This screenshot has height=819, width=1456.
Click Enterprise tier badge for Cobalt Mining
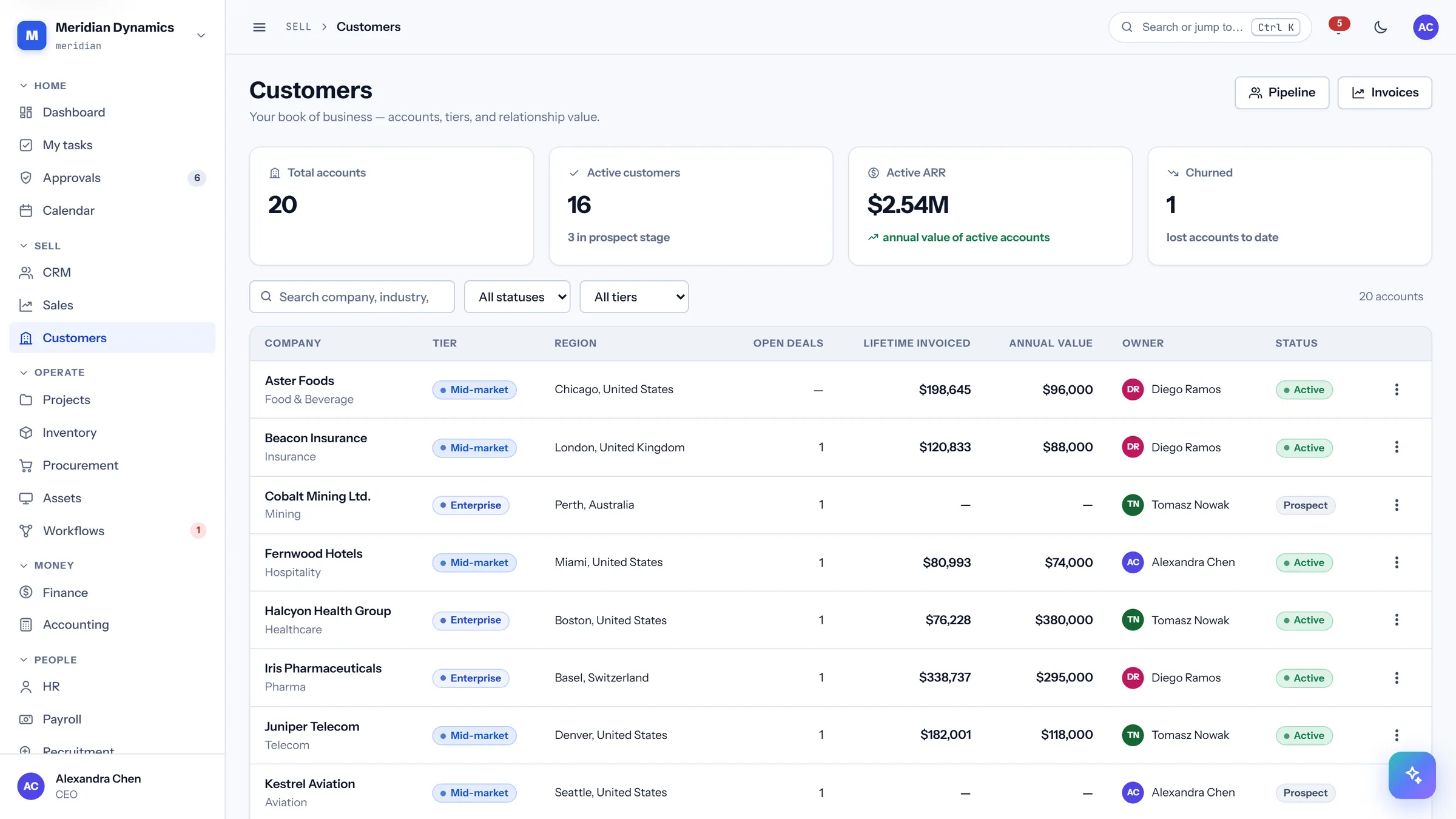tap(471, 505)
